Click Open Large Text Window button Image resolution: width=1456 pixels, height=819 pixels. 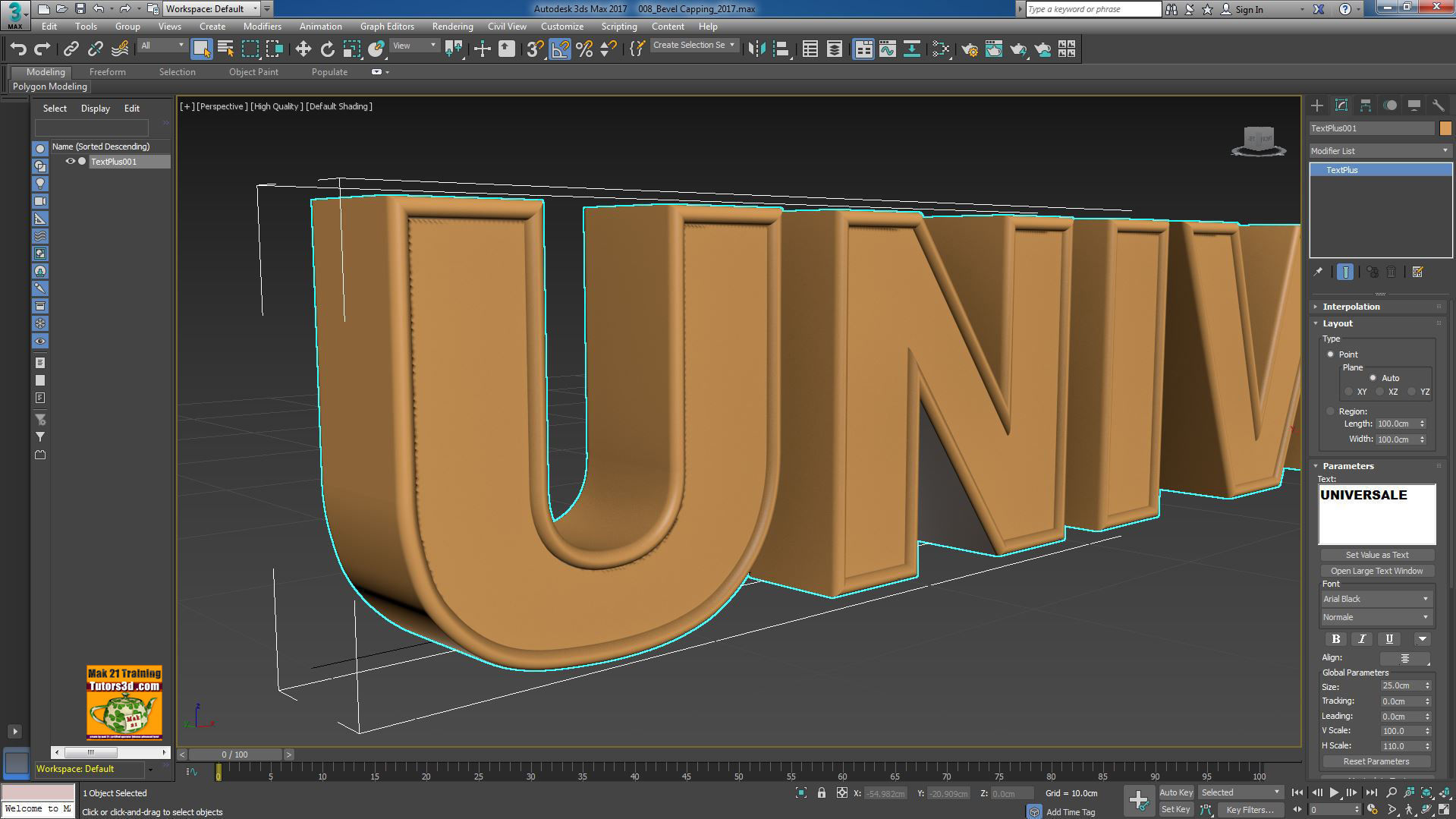[x=1377, y=571]
